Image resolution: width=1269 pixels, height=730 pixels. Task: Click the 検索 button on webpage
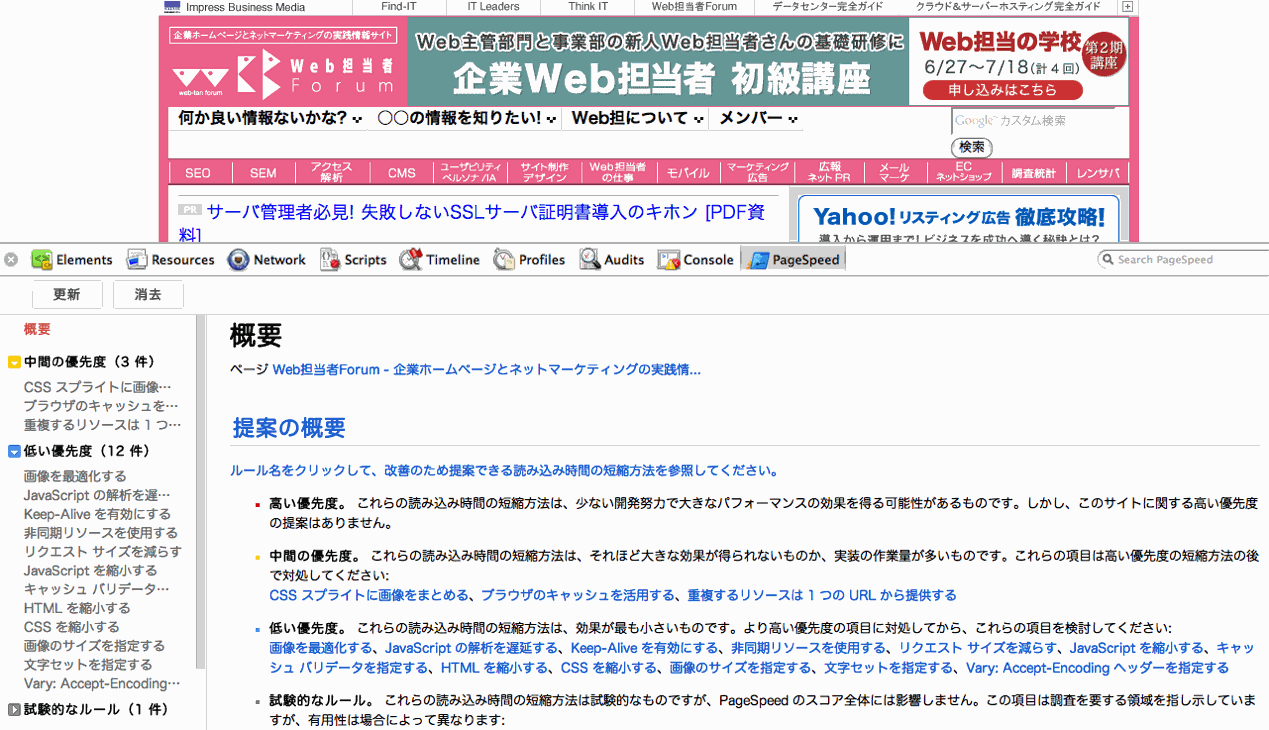coord(971,147)
